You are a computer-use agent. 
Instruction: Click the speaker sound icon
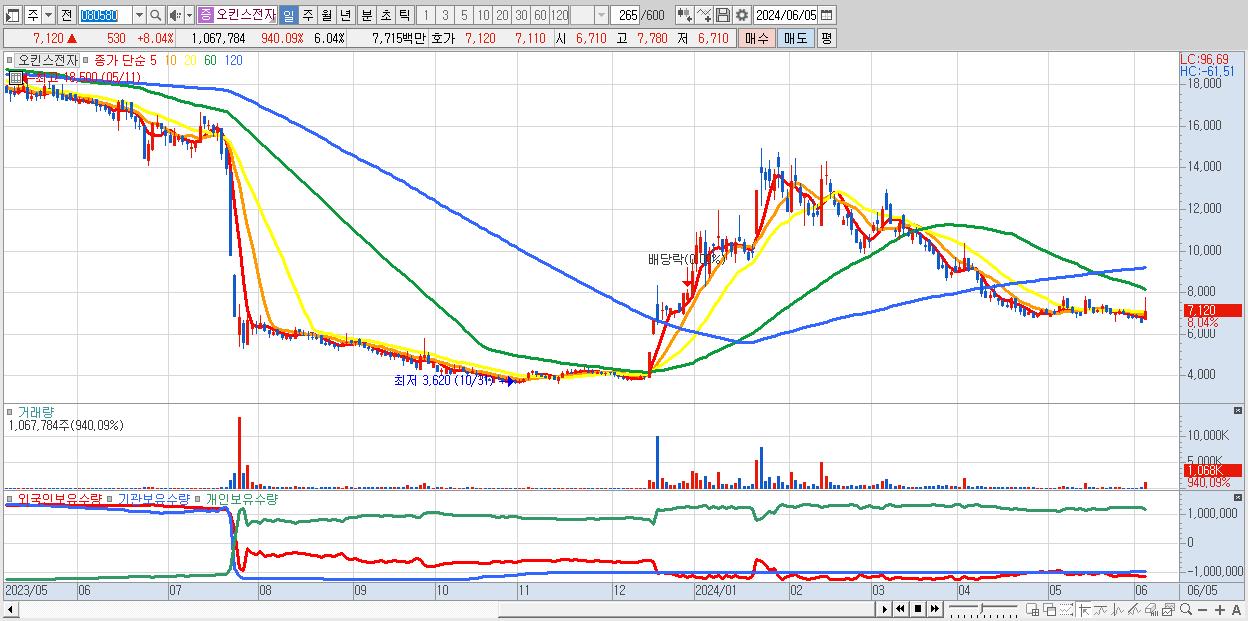click(175, 15)
